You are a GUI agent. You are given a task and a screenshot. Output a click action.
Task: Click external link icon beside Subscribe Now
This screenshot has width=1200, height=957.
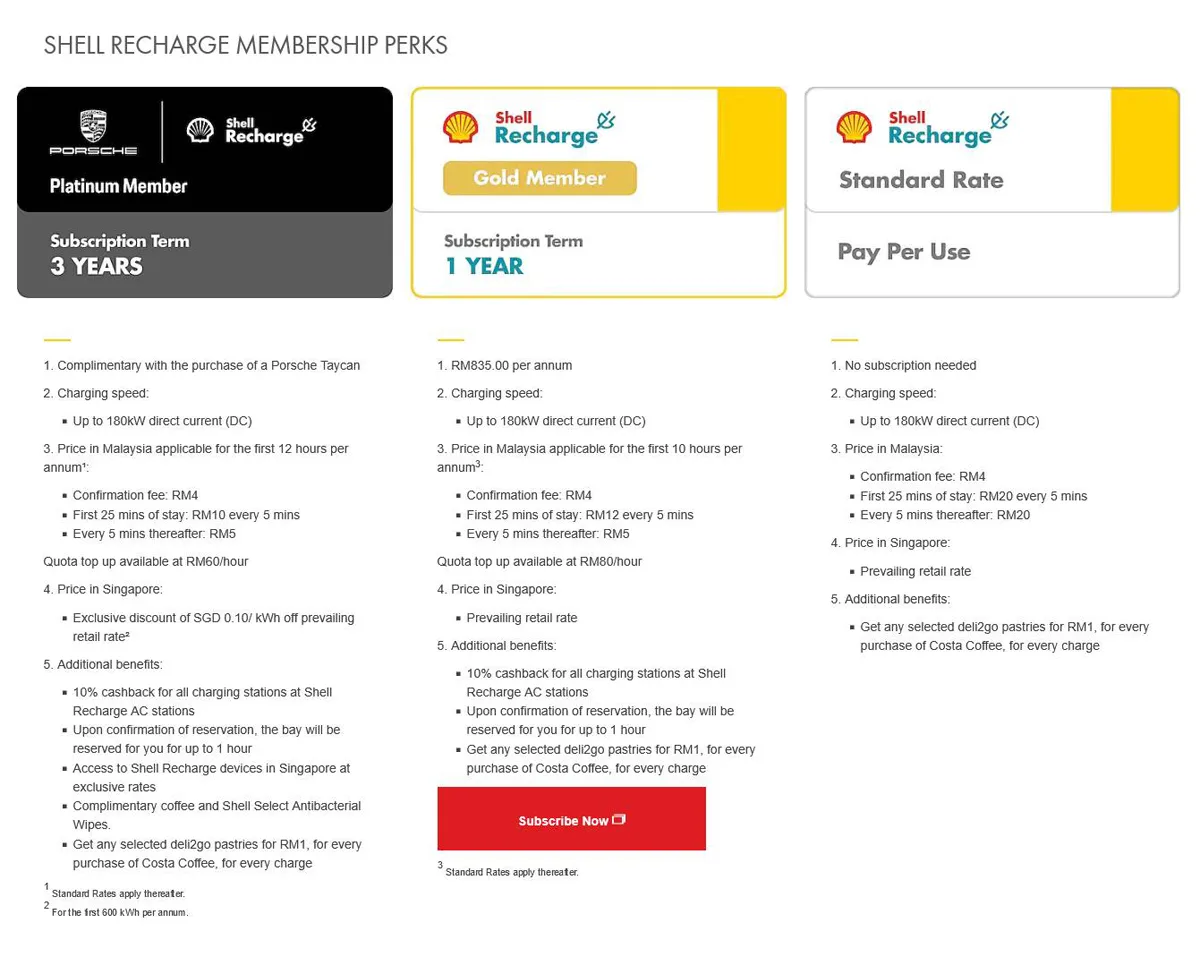click(x=619, y=819)
